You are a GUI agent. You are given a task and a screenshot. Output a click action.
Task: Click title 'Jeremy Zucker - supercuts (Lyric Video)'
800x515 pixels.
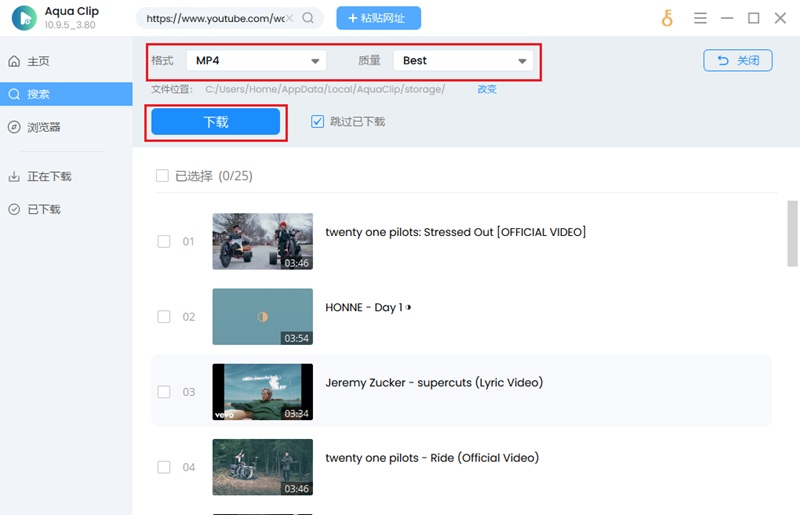point(434,383)
